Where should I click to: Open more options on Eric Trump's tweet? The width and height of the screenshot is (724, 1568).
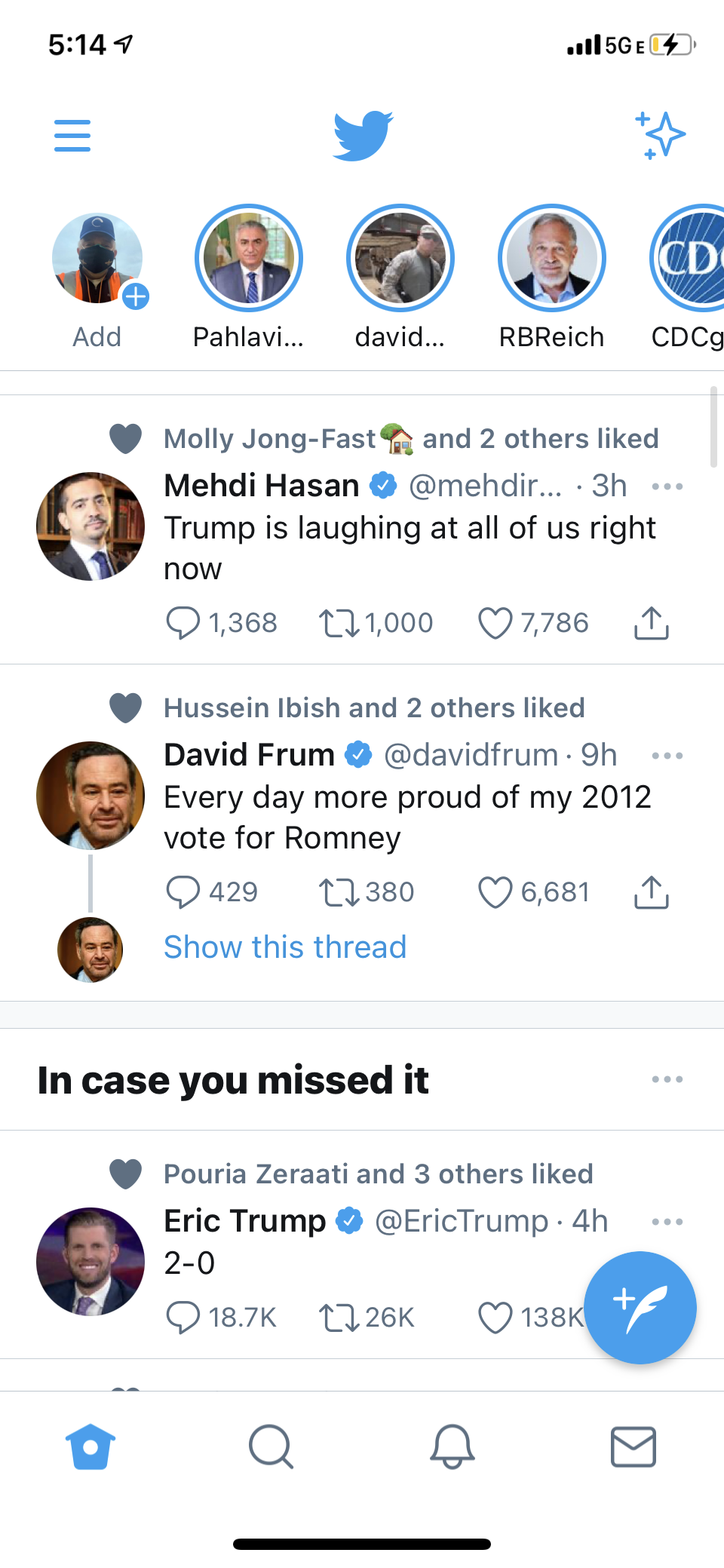(x=667, y=1221)
